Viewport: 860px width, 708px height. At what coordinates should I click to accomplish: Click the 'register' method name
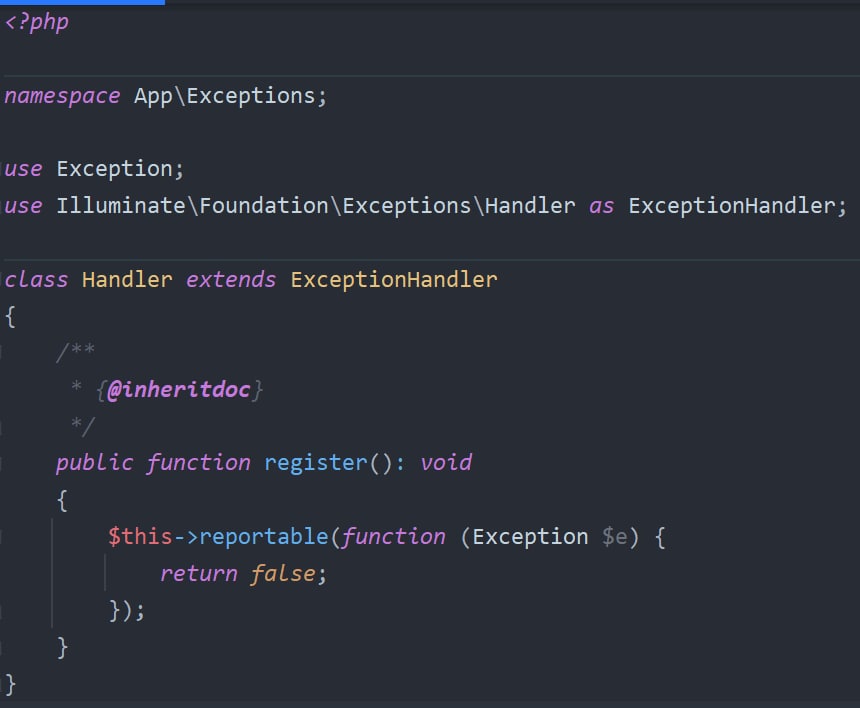[315, 463]
